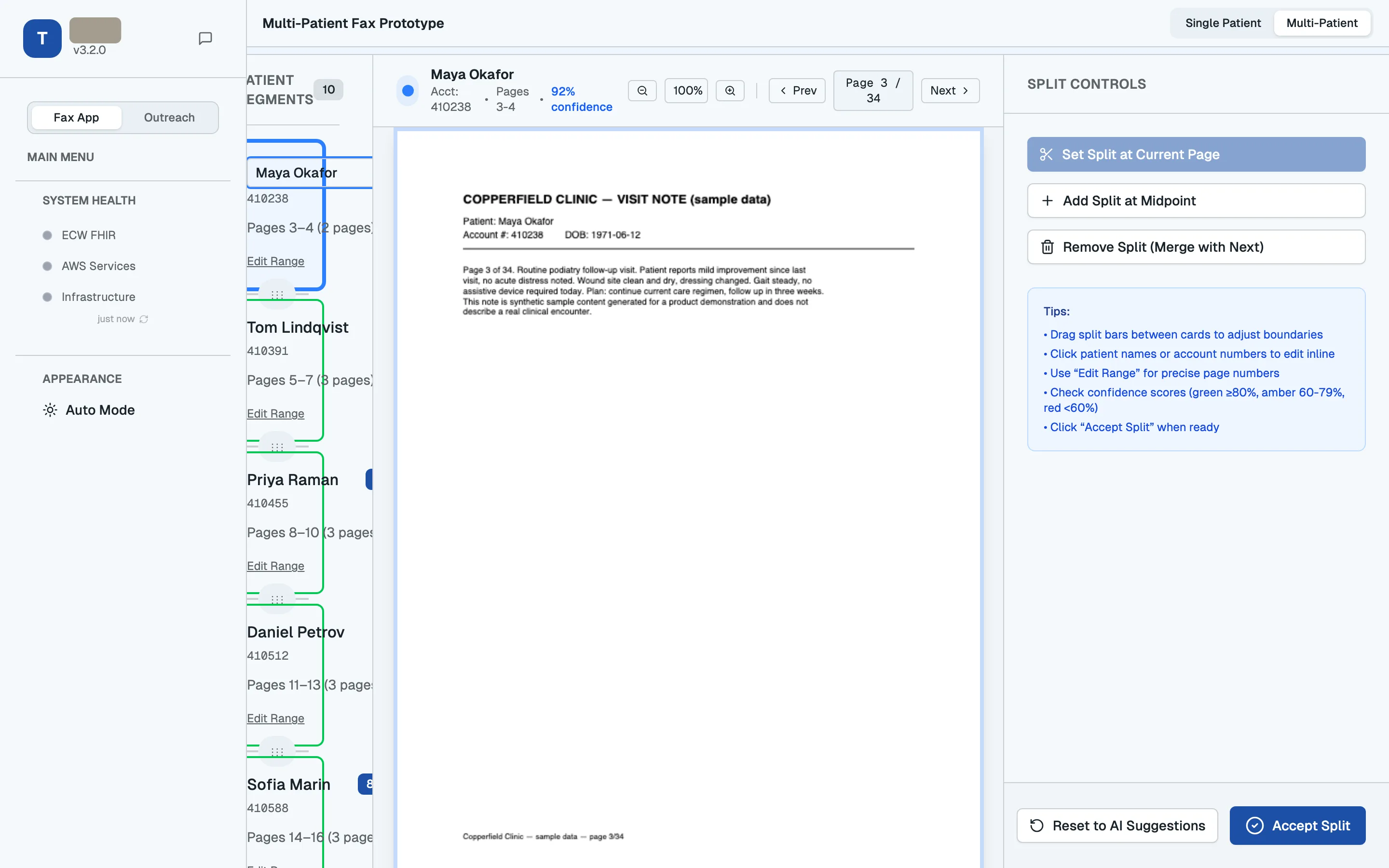Click the sun icon for Auto Mode

[50, 410]
